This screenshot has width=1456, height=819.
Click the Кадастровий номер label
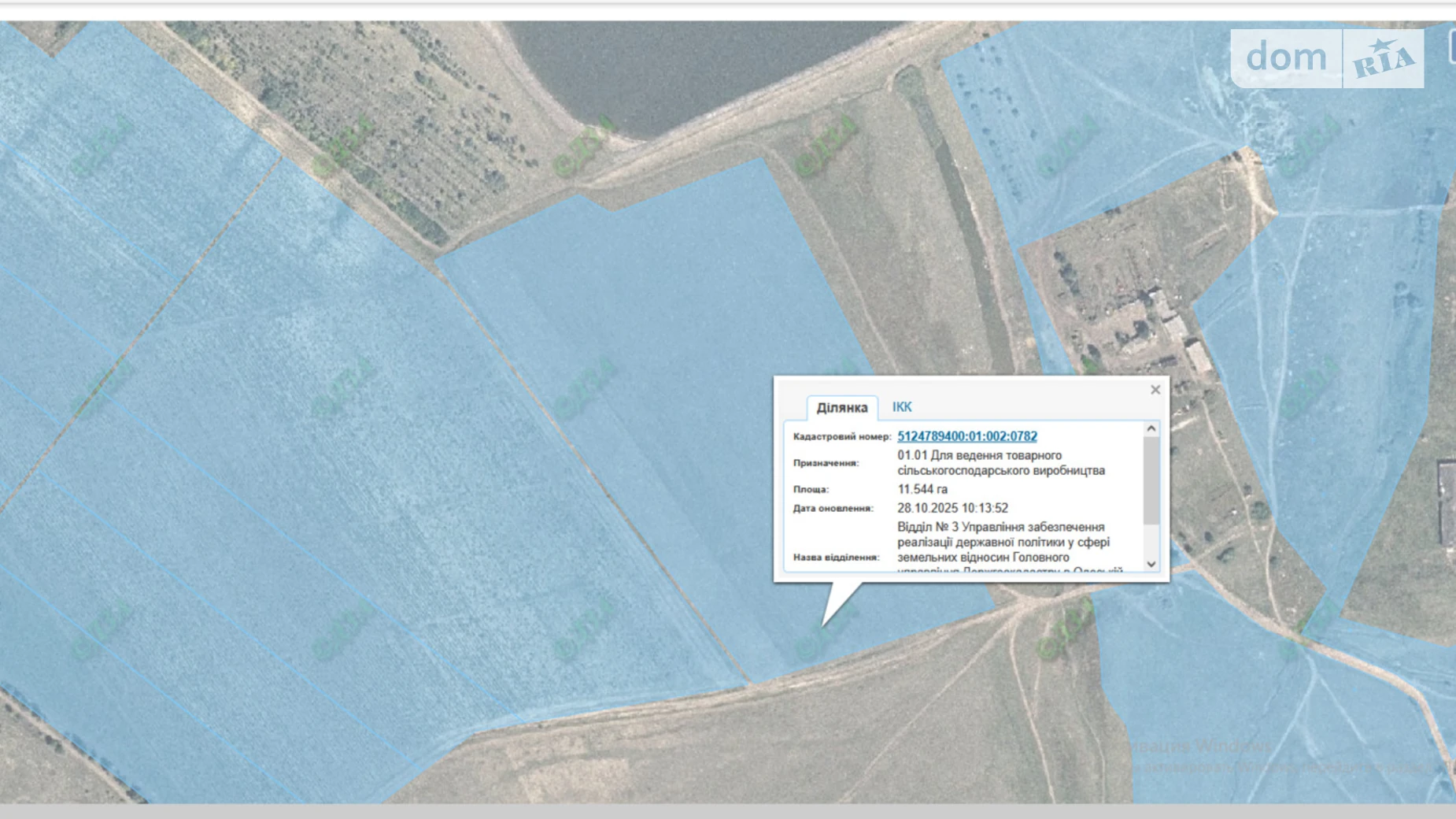(841, 436)
